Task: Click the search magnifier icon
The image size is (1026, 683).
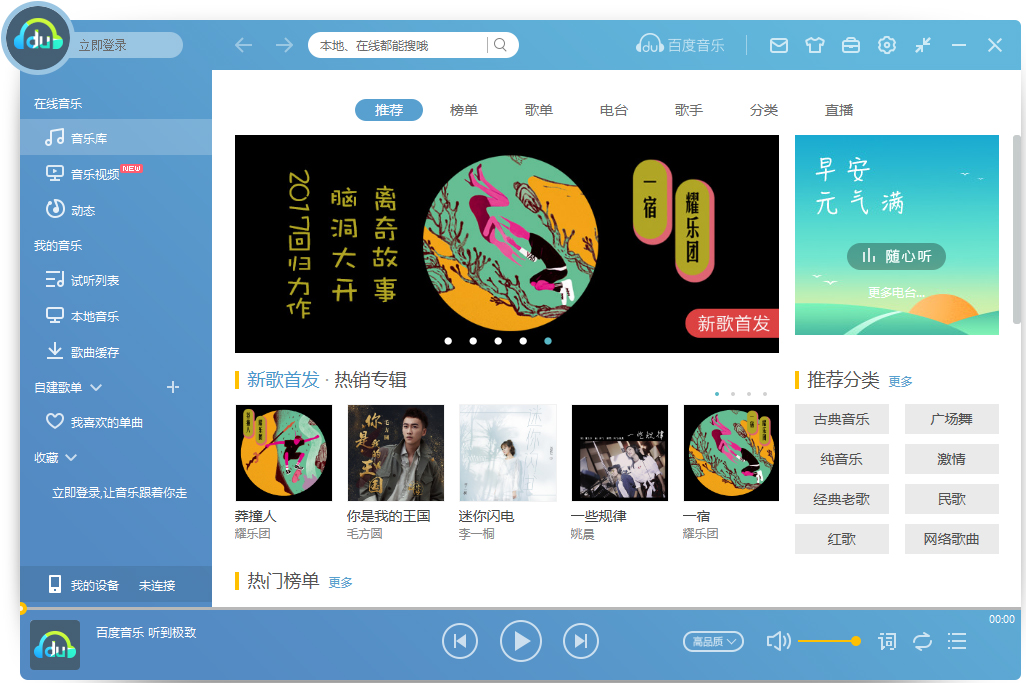Action: pyautogui.click(x=501, y=45)
